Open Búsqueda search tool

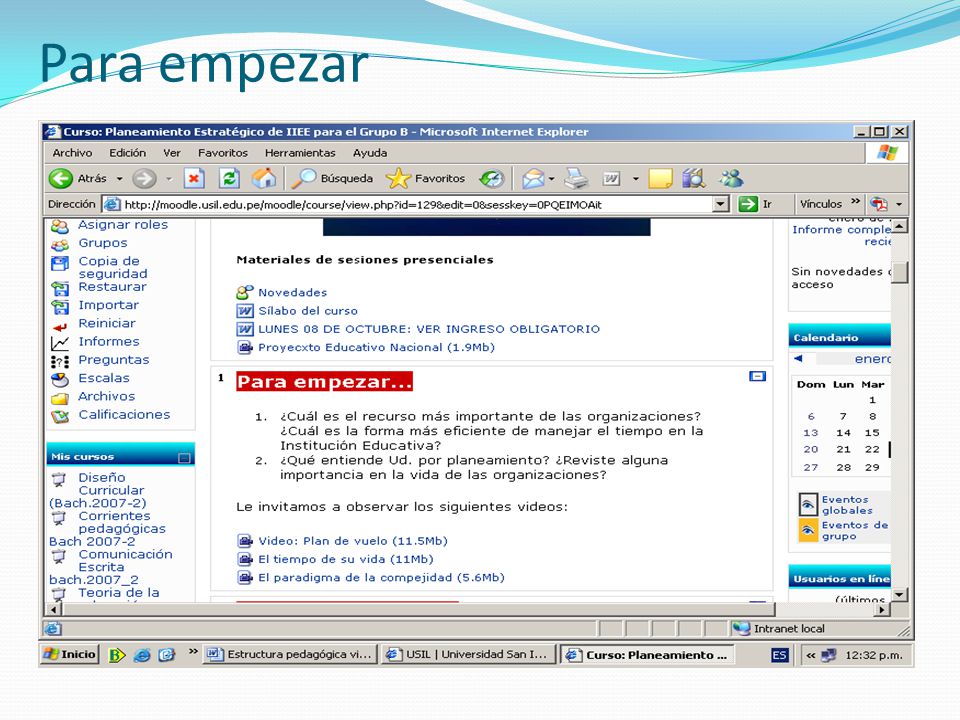point(332,179)
